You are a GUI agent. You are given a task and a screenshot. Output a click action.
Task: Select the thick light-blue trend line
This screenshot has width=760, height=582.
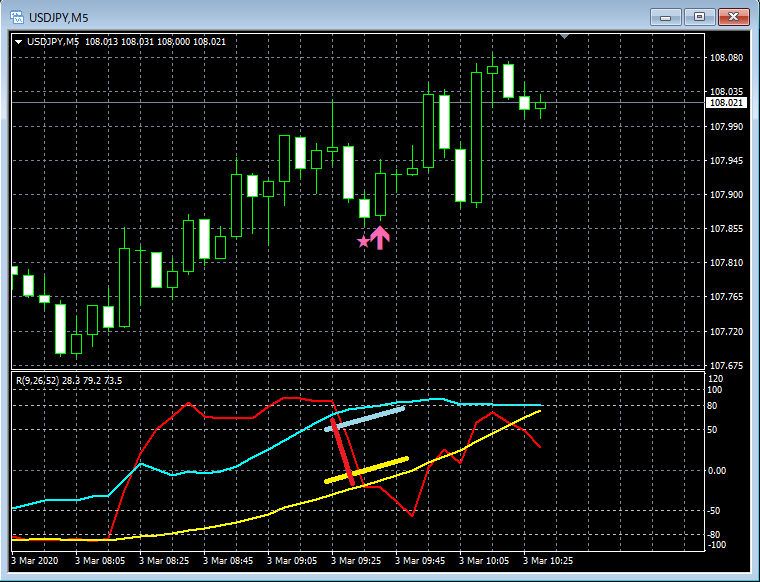[364, 419]
